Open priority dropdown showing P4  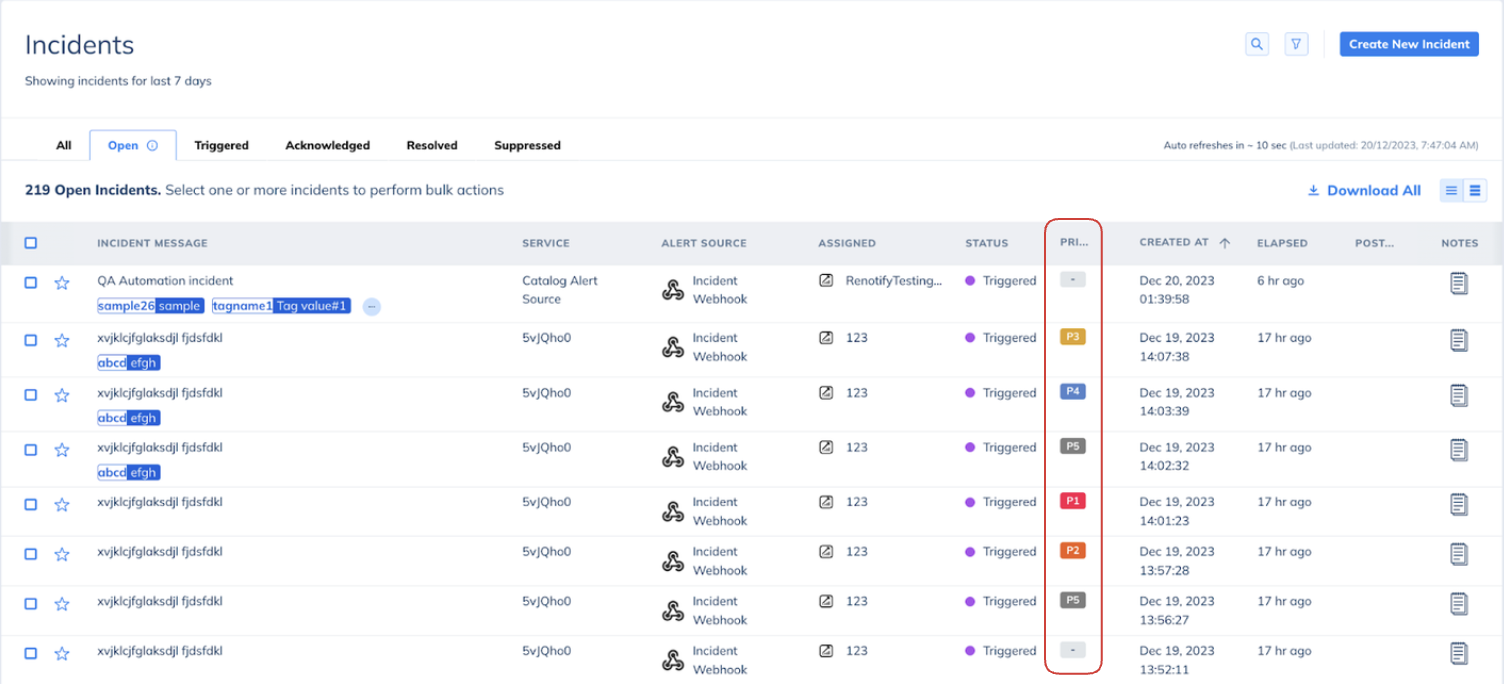(1072, 392)
